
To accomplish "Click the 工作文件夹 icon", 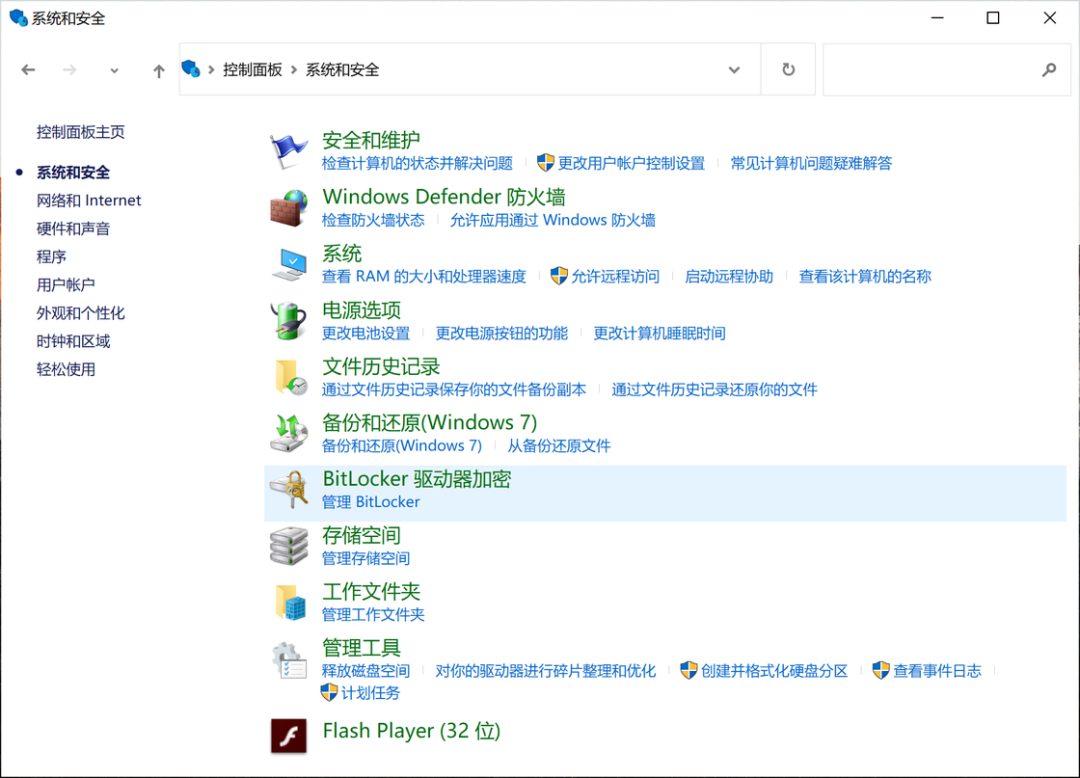I will click(x=290, y=602).
